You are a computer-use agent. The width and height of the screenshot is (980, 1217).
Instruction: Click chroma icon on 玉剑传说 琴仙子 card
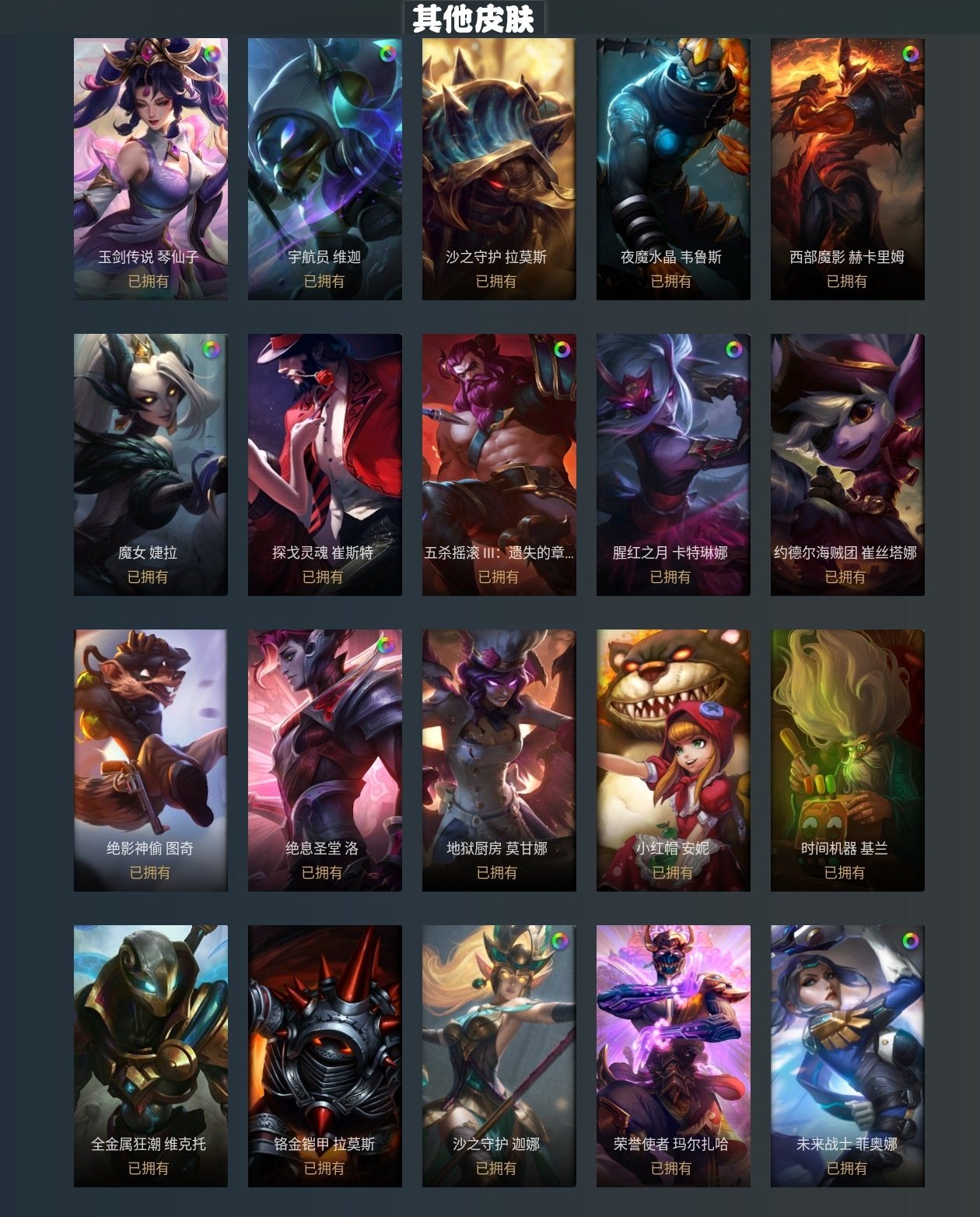[x=211, y=54]
